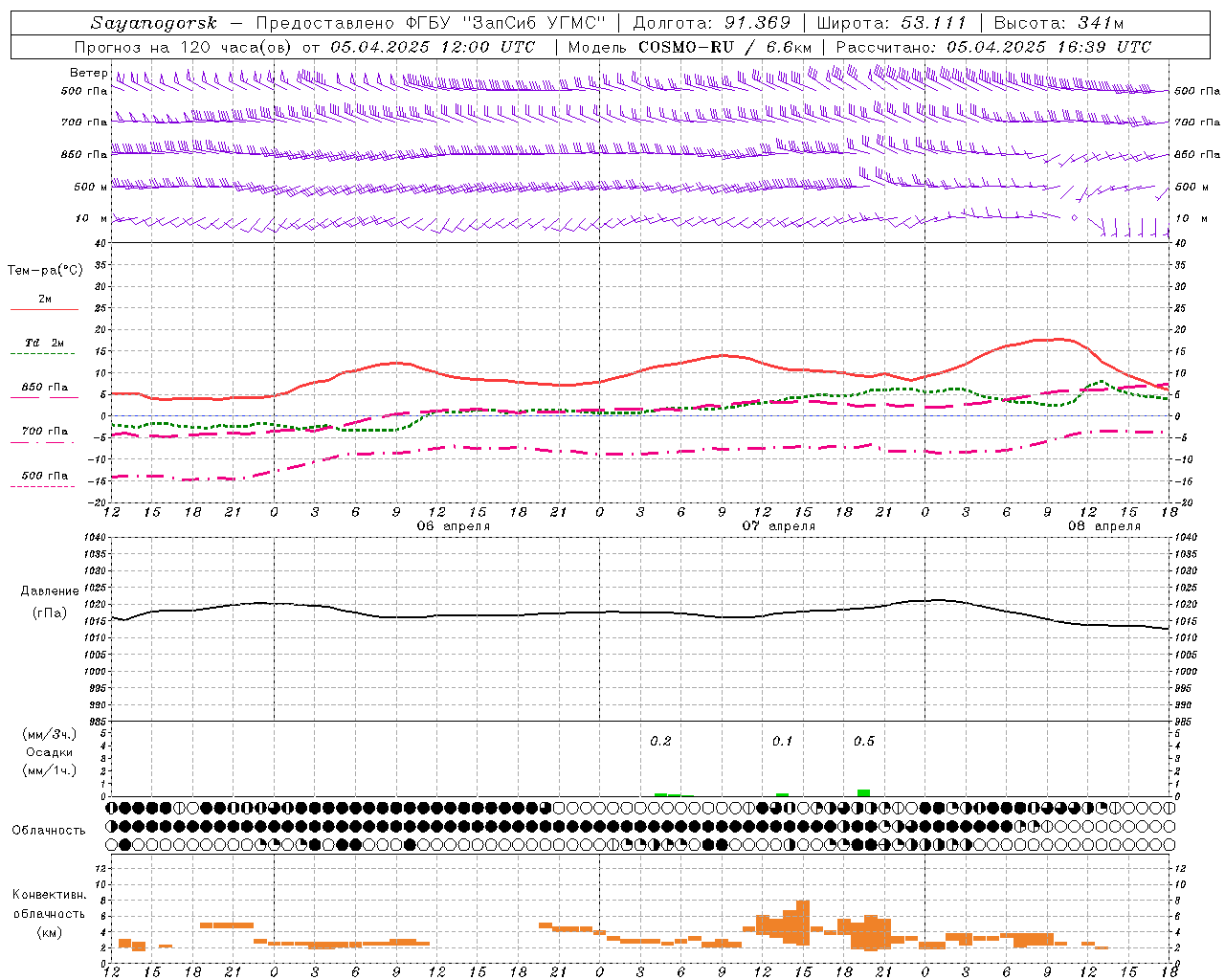
Task: Click the 'Облачность' cloudiness label
Action: coord(49,831)
